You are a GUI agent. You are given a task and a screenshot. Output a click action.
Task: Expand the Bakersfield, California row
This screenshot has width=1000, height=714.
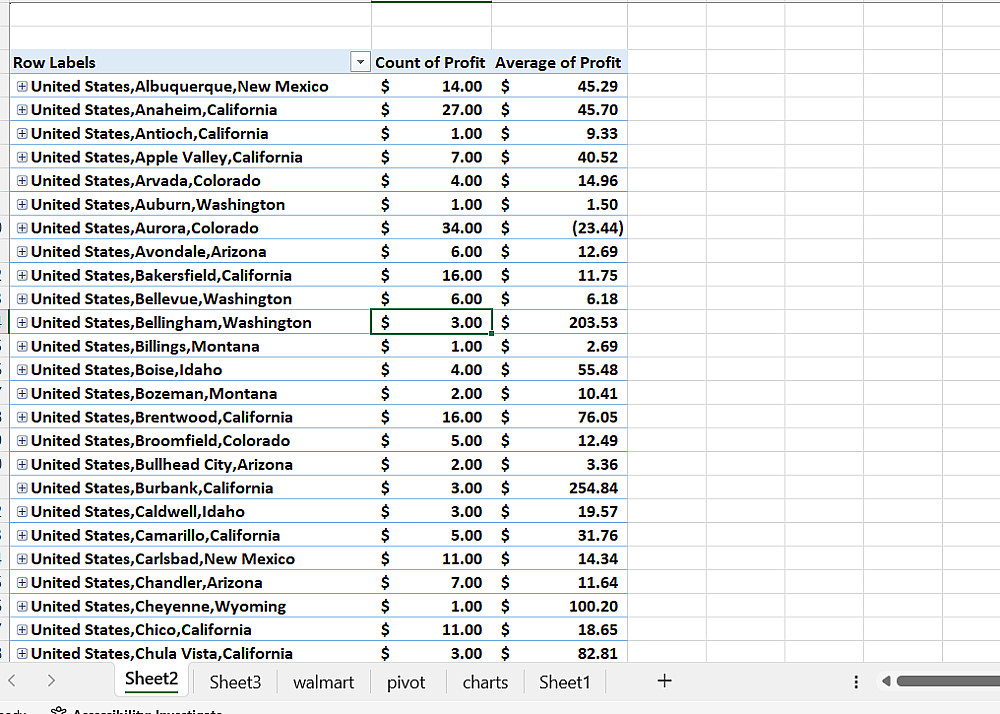(22, 275)
